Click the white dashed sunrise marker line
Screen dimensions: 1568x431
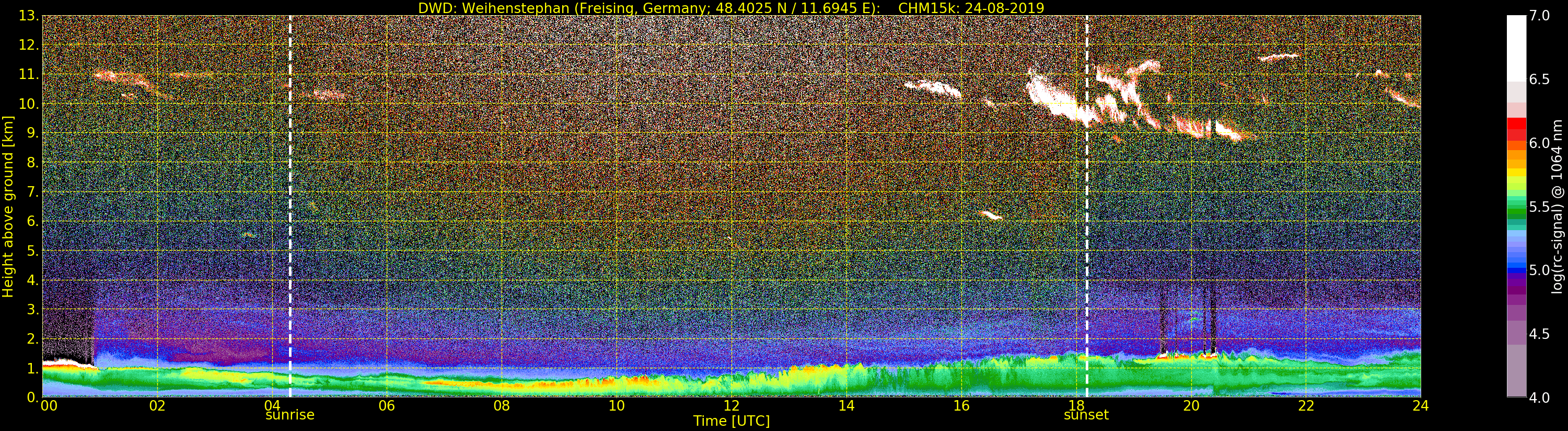click(290, 206)
